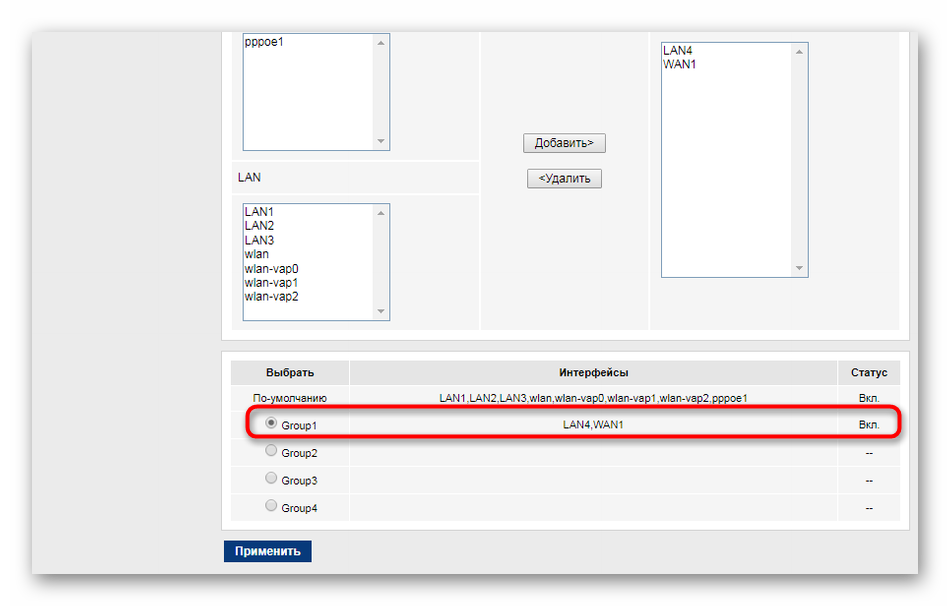Apply settings with Применить button
Viewport: 950px width, 606px height.
[267, 551]
